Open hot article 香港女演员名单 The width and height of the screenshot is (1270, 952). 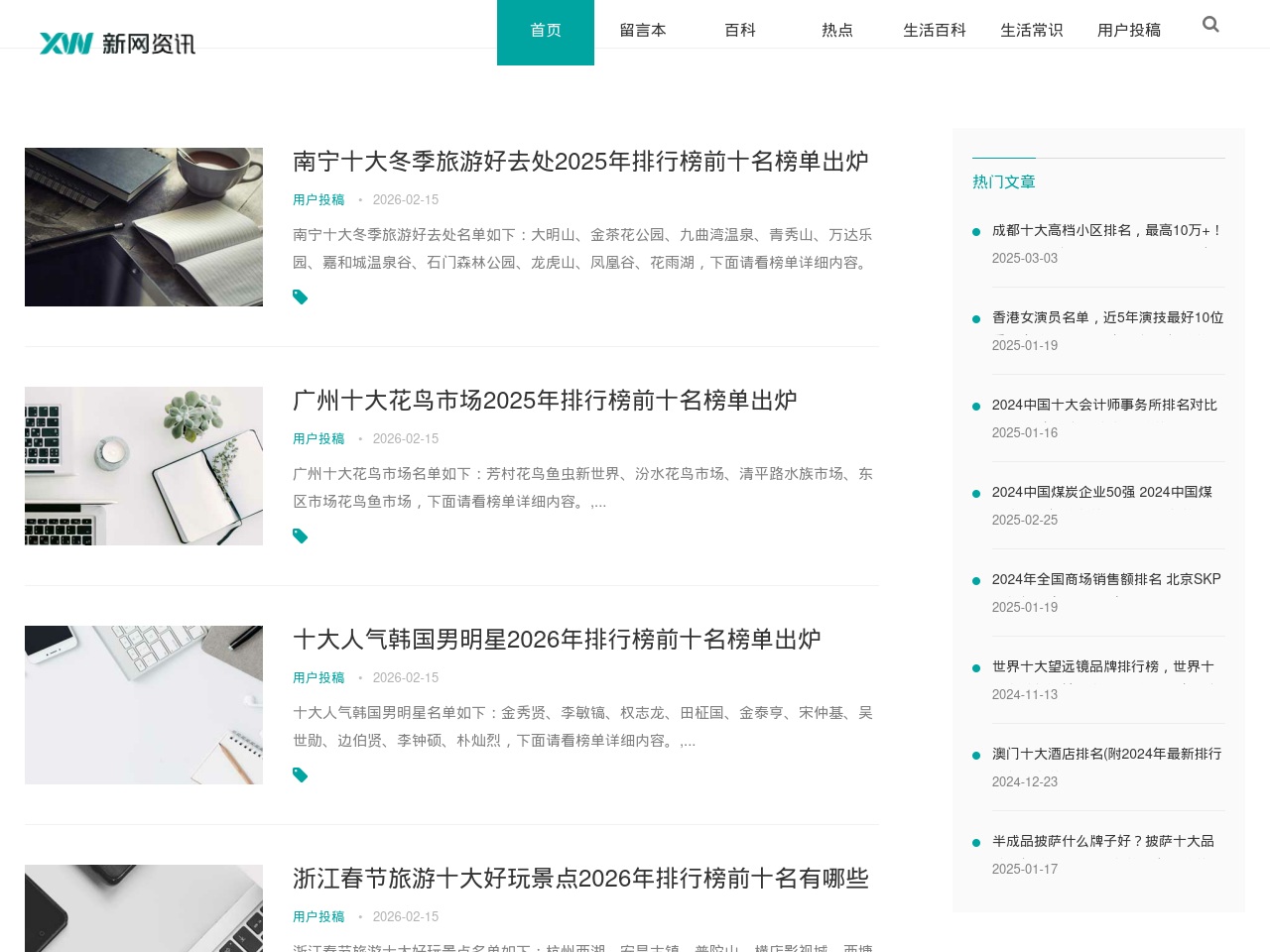tap(1107, 317)
